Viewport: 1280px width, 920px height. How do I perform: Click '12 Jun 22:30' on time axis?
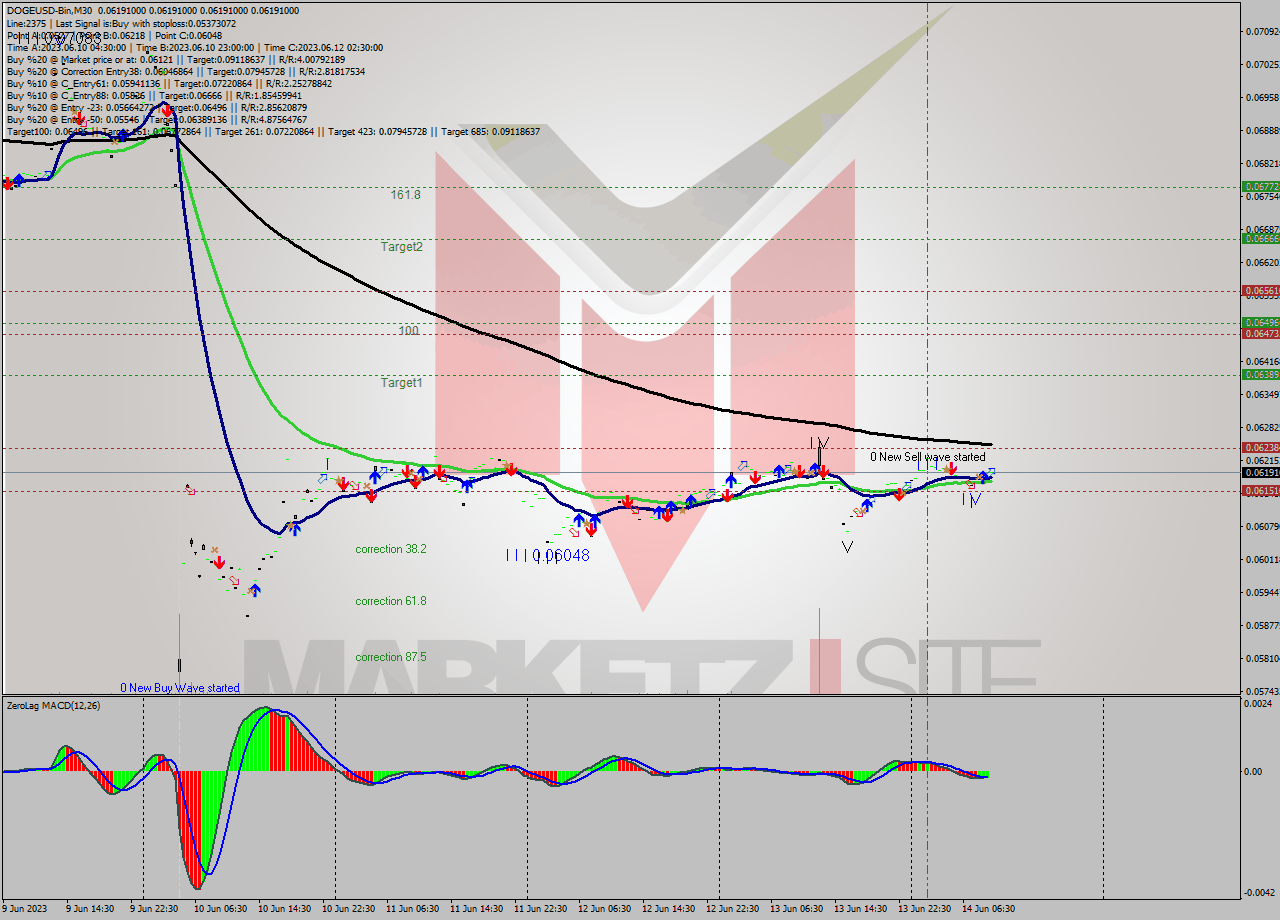coord(732,908)
